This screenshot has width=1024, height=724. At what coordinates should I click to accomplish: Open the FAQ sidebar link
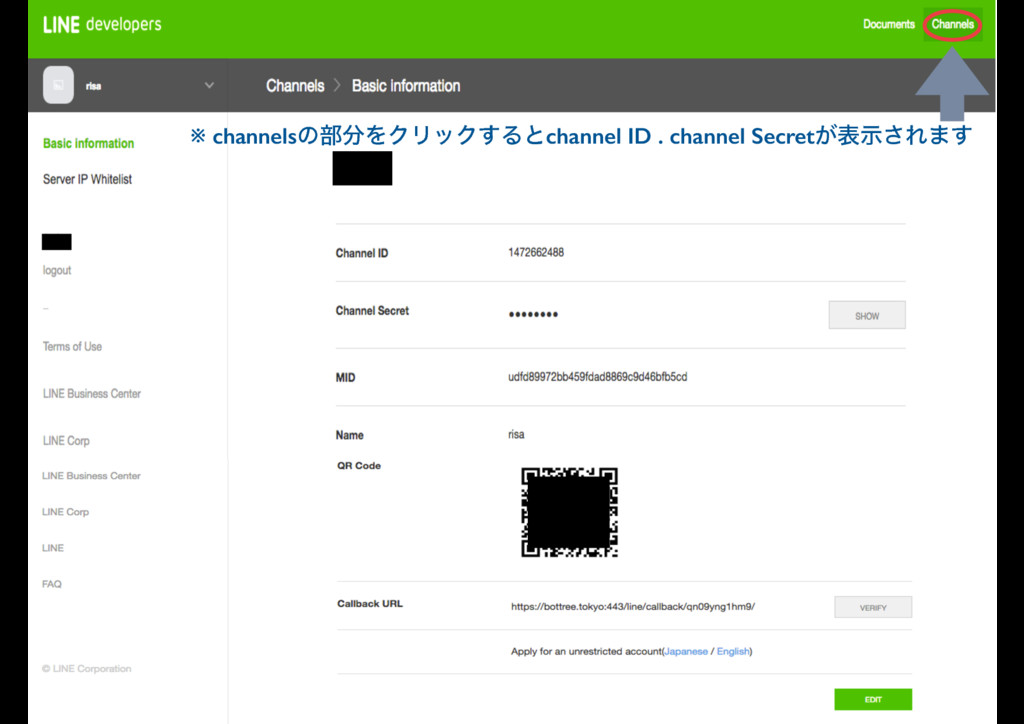tap(52, 584)
